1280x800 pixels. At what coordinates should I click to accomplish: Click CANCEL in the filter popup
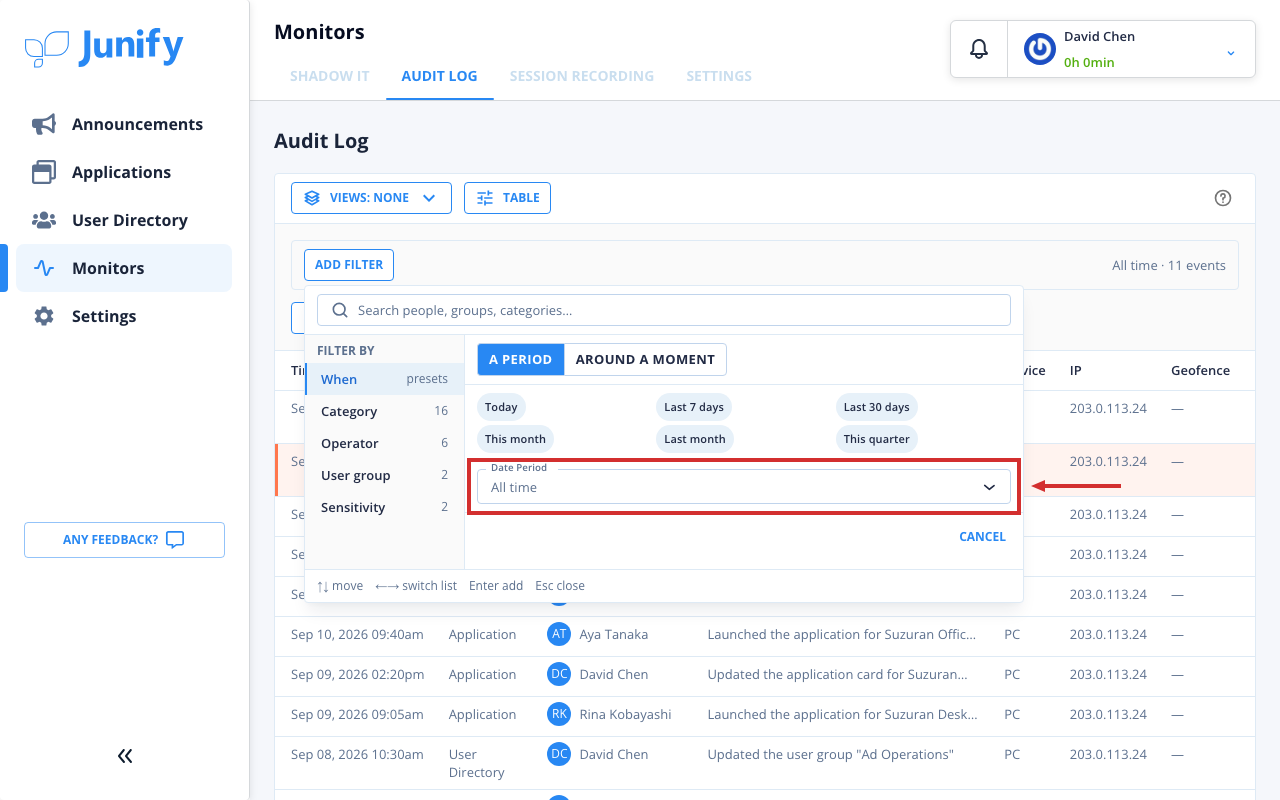[x=982, y=537]
